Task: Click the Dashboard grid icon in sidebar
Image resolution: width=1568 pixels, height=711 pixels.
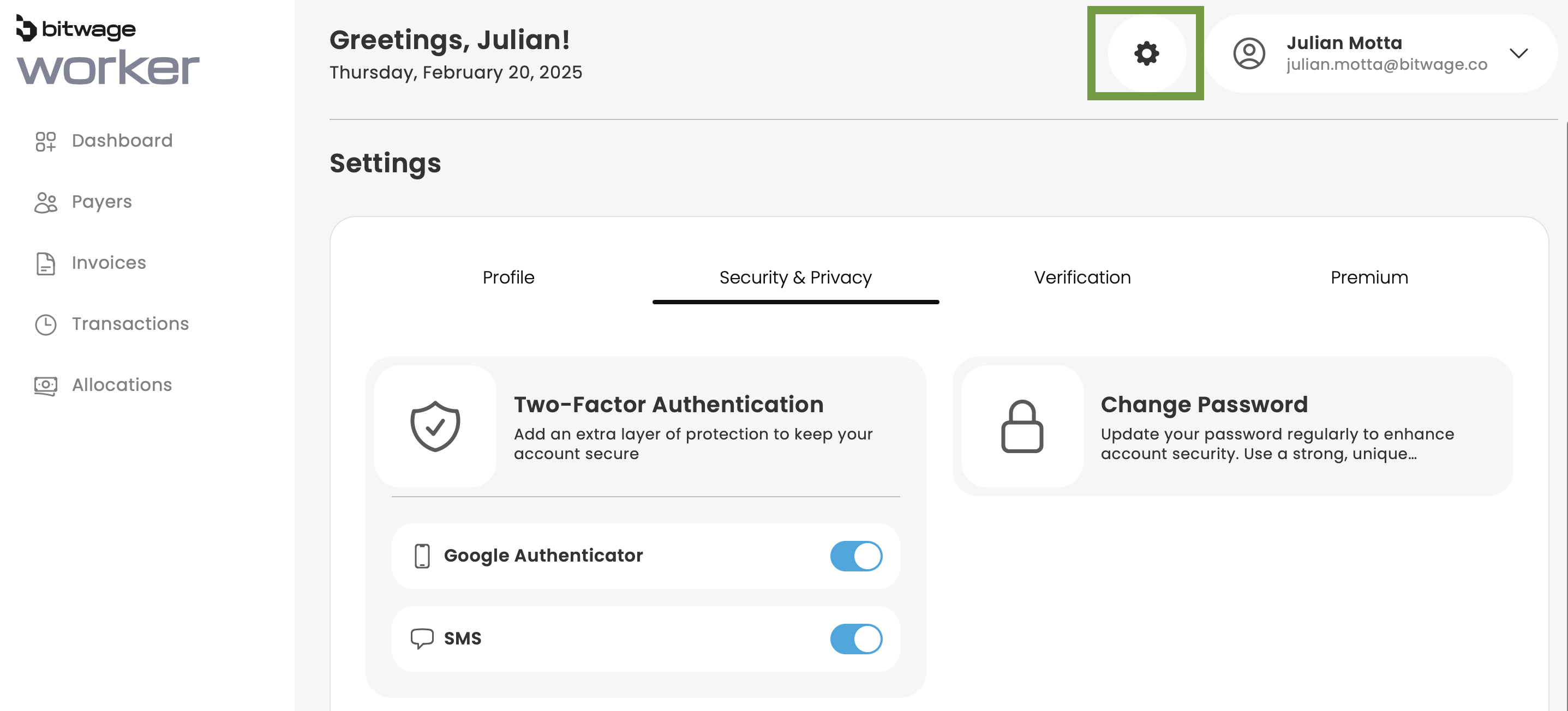Action: [x=46, y=141]
